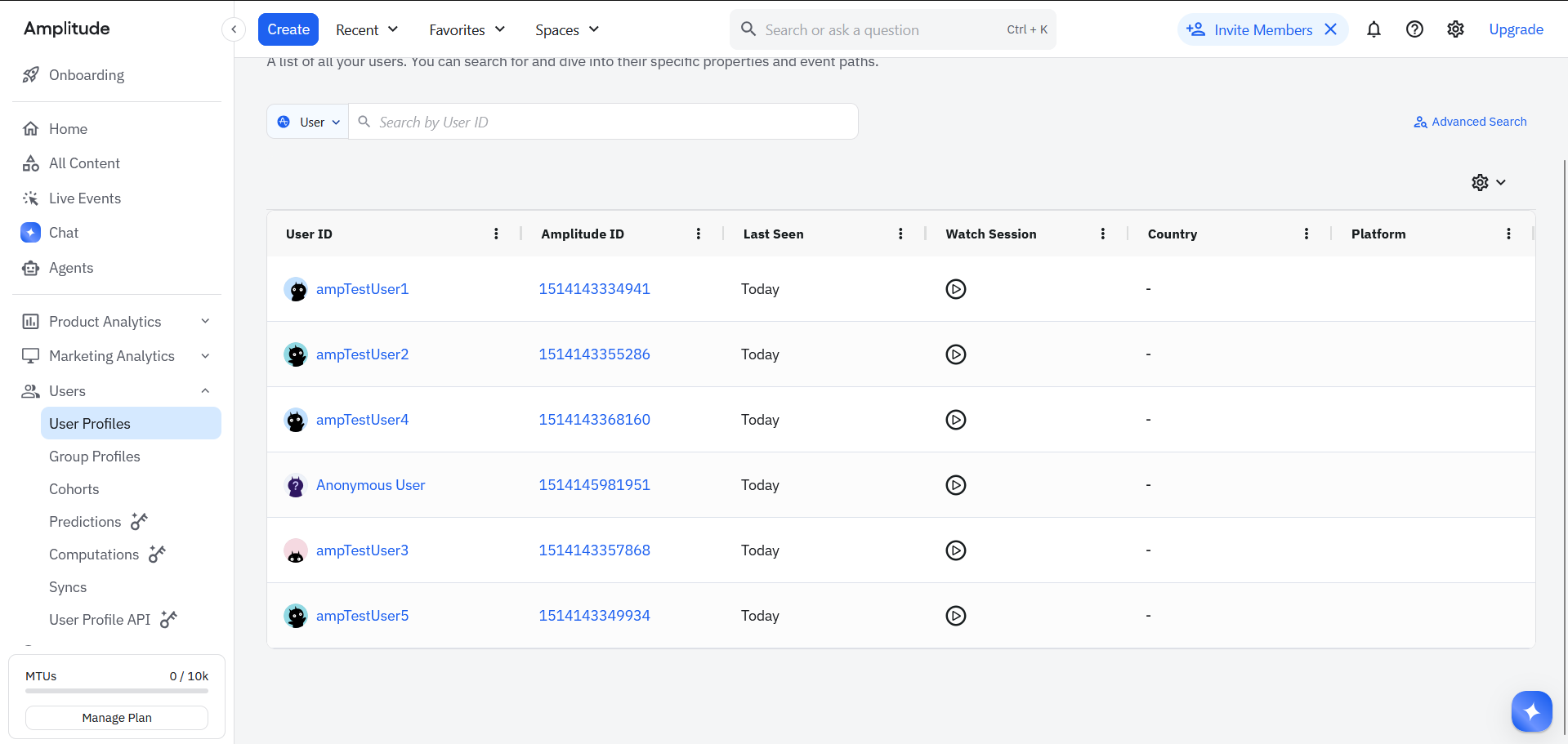
Task: Watch session for ampTestUser1
Action: click(956, 289)
